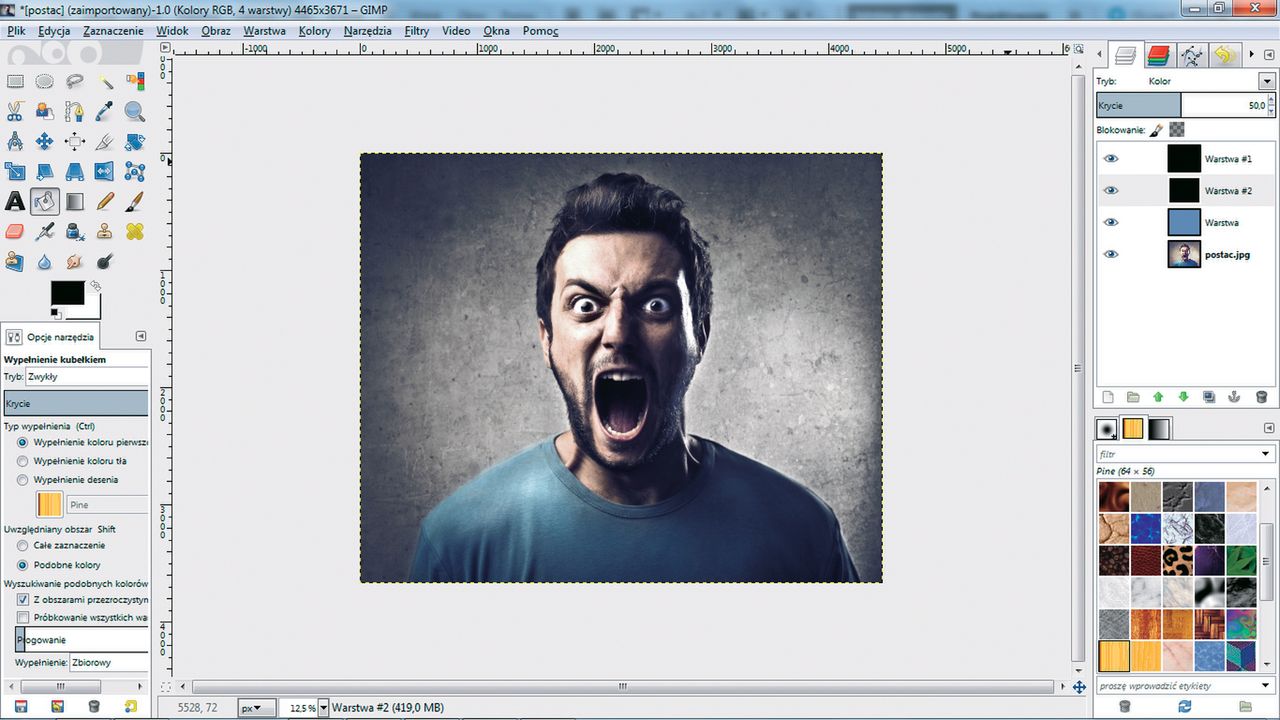Choose 'Wypełnienie koloru tła' radio option
Image resolution: width=1280 pixels, height=720 pixels.
[x=22, y=461]
